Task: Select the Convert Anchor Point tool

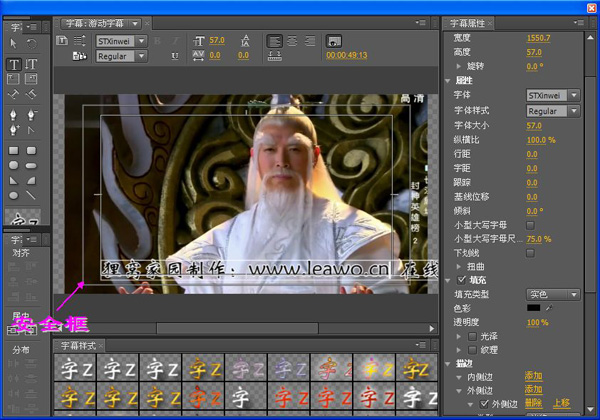Action: (31, 130)
